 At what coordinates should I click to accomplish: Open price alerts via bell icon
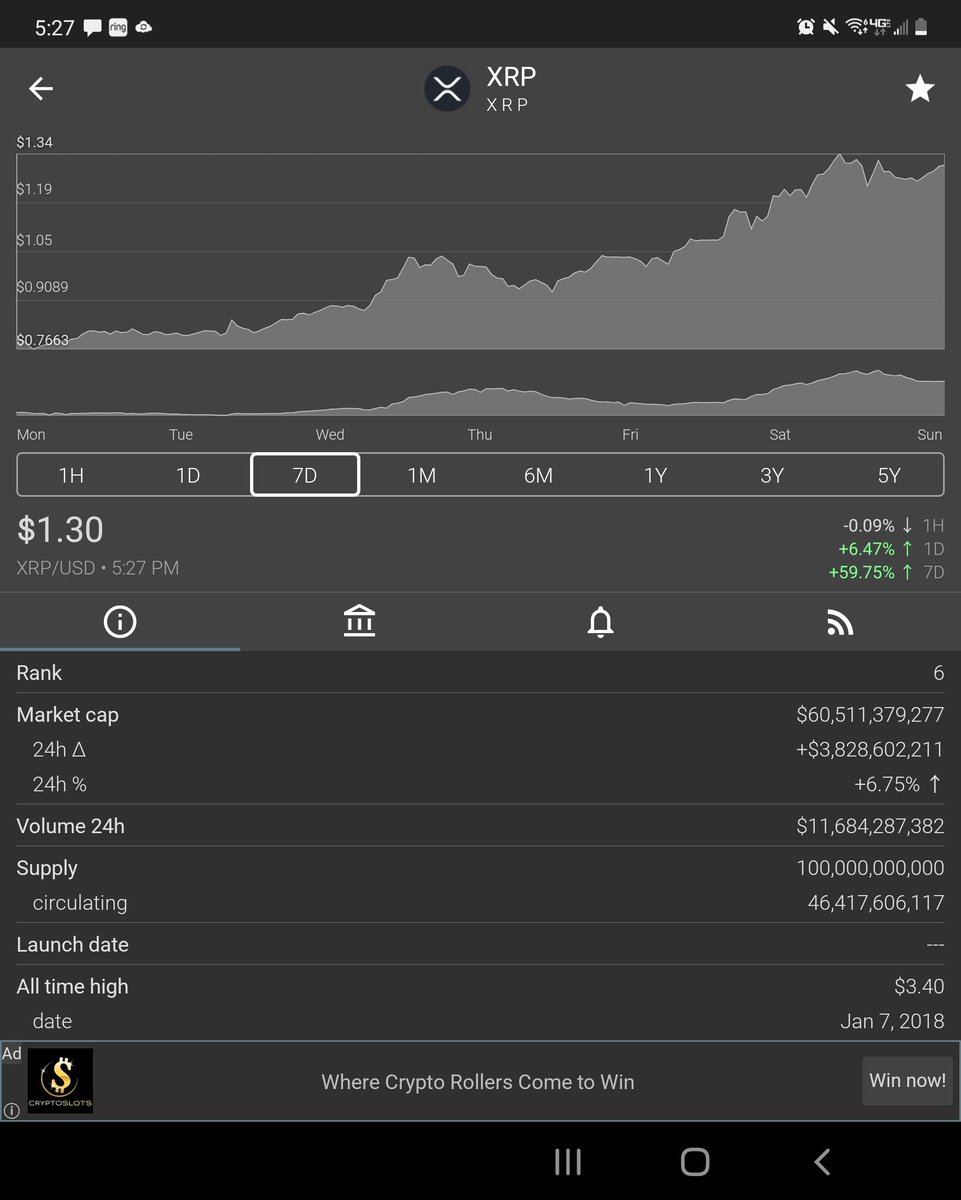coord(600,621)
